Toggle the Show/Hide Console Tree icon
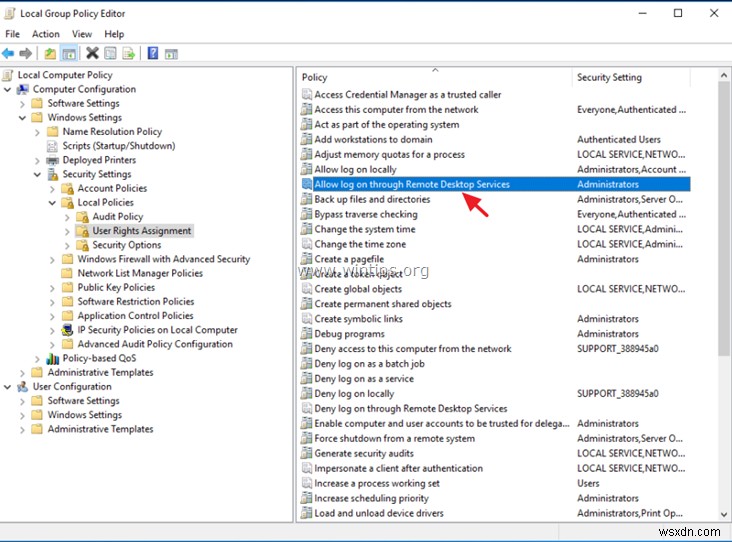The height and width of the screenshot is (542, 732). pyautogui.click(x=69, y=54)
